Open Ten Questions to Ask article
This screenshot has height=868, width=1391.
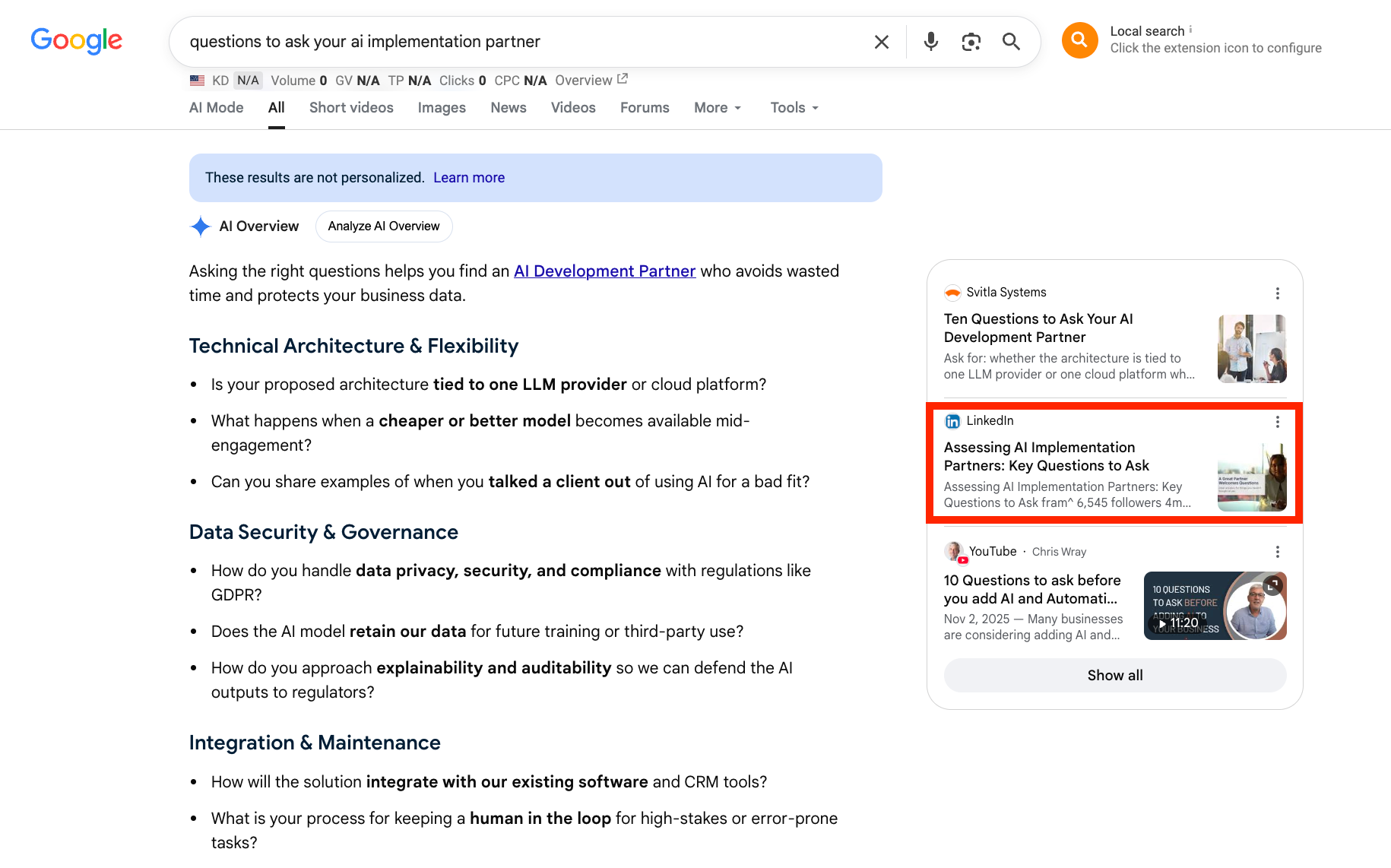1038,328
